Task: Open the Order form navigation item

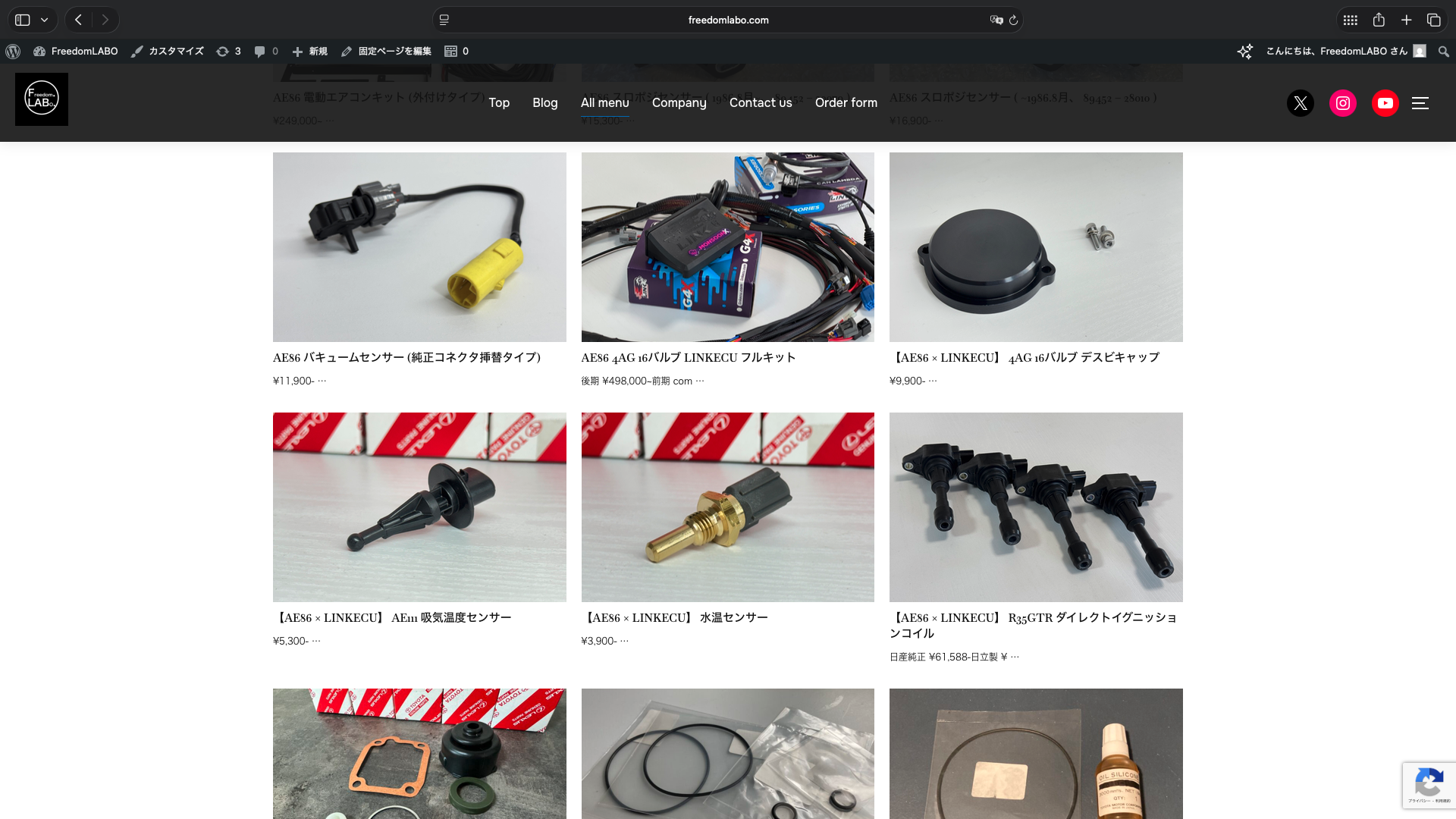Action: 846,102
